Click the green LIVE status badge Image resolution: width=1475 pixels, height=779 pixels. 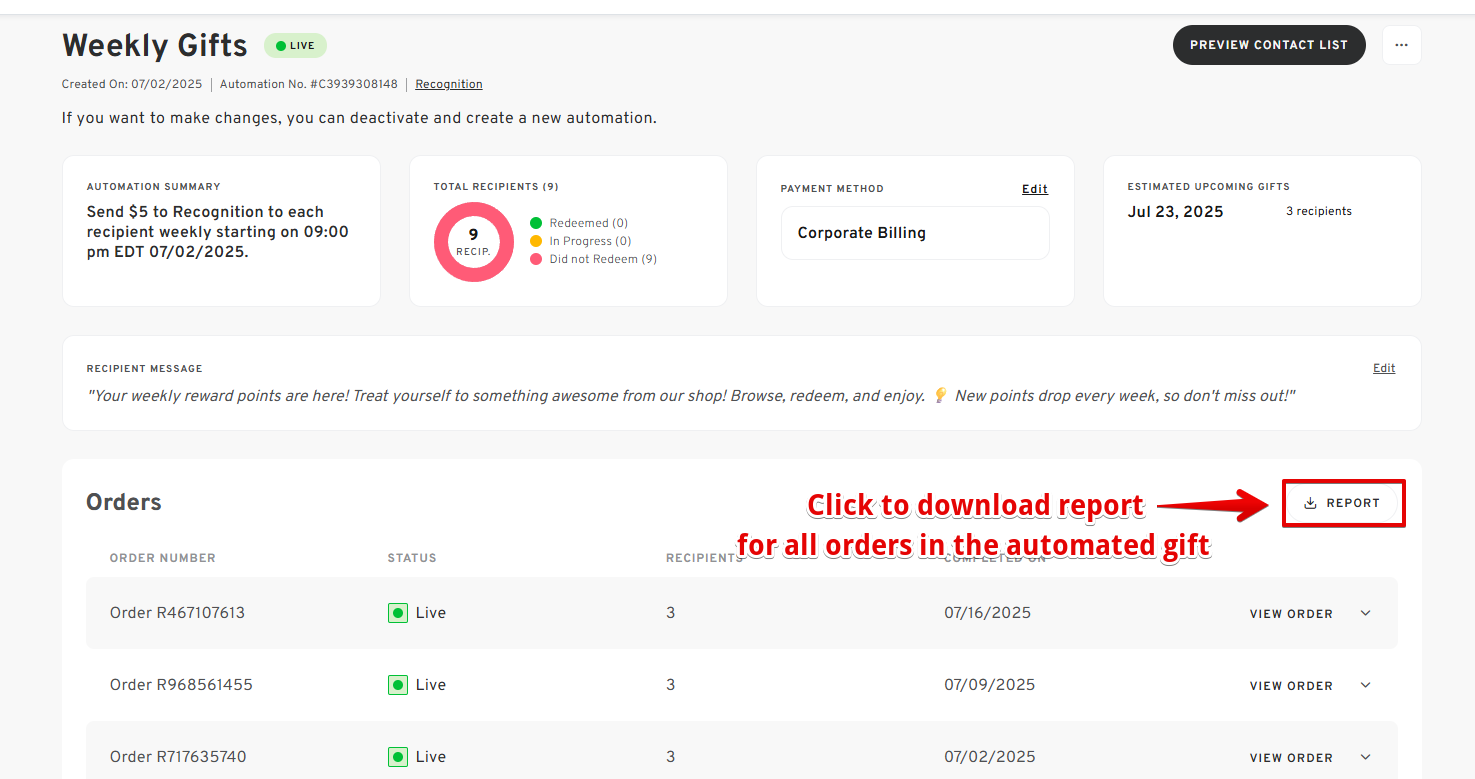tap(295, 46)
